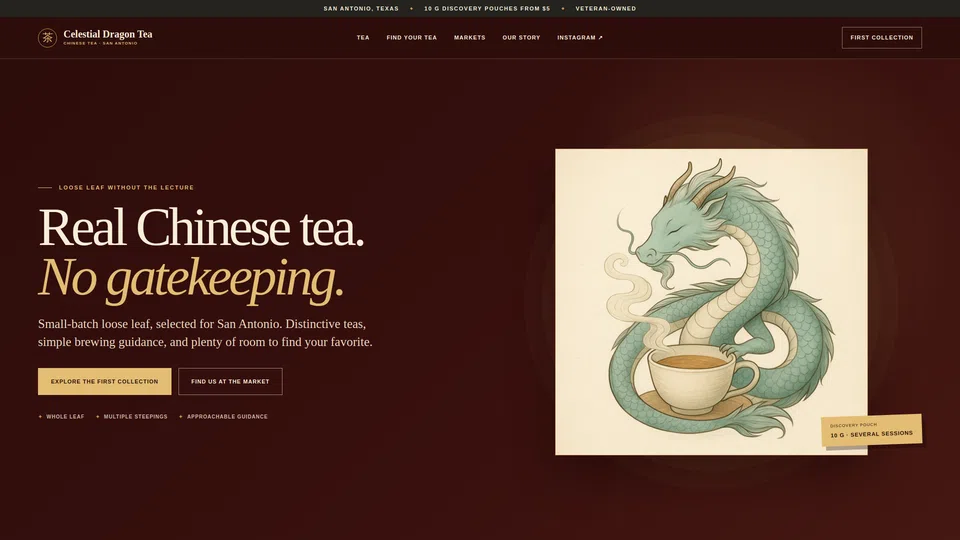The height and width of the screenshot is (540, 960).
Task: Click 'Loose Leaf Without the Lecture' tagline
Action: 126,187
